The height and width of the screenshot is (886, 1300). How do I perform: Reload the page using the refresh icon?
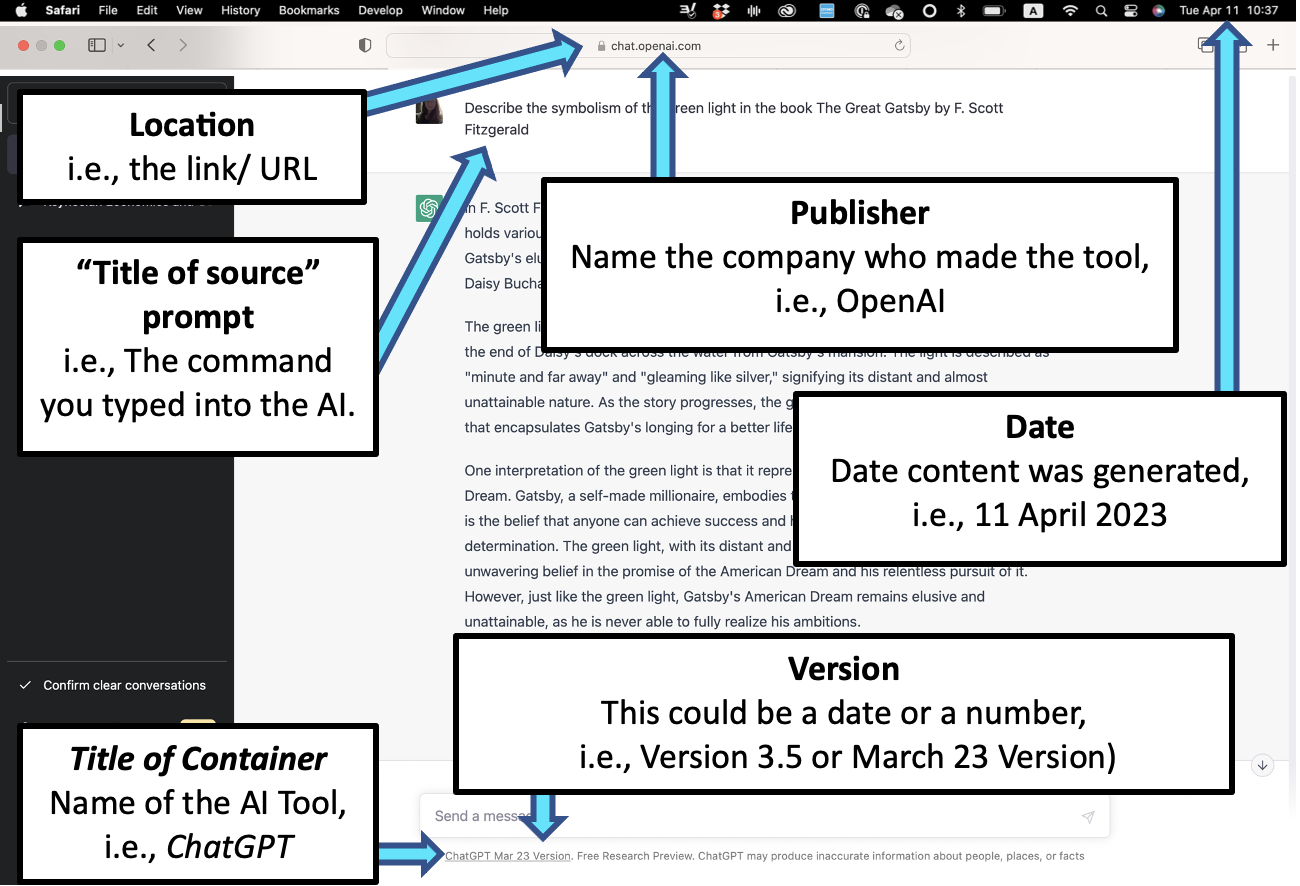click(898, 45)
